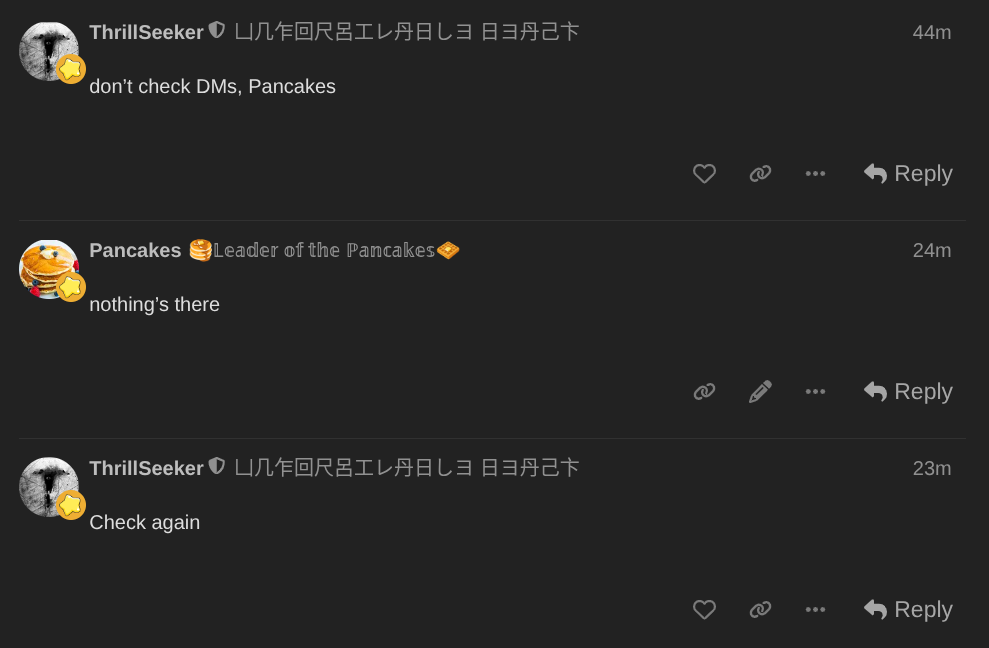Click the shield icon beside ThrillSeeker at 44m
Image resolution: width=989 pixels, height=648 pixels.
[x=217, y=31]
